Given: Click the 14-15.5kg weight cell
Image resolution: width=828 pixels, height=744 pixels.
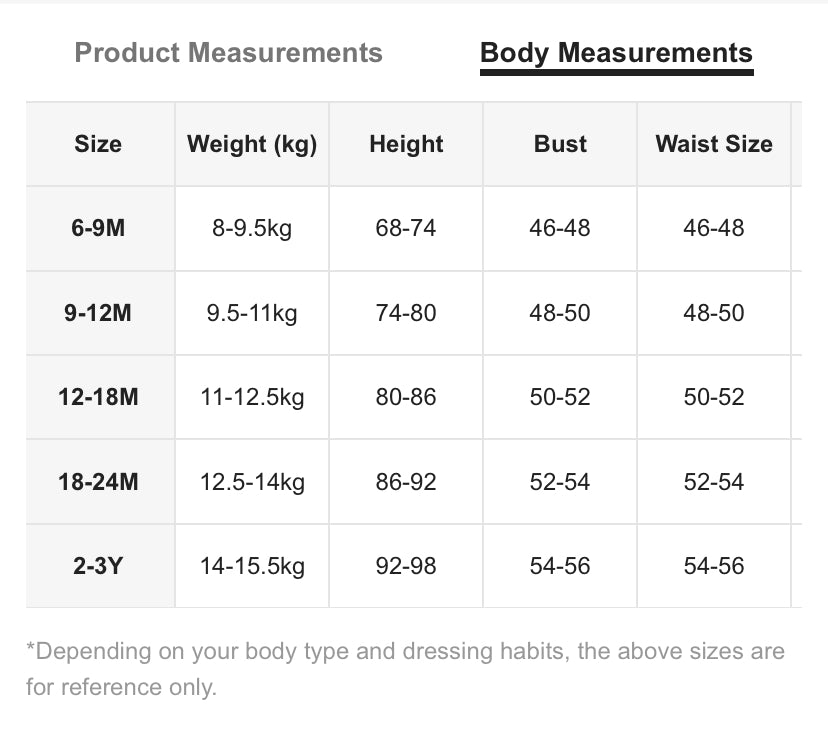Looking at the screenshot, I should 252,566.
